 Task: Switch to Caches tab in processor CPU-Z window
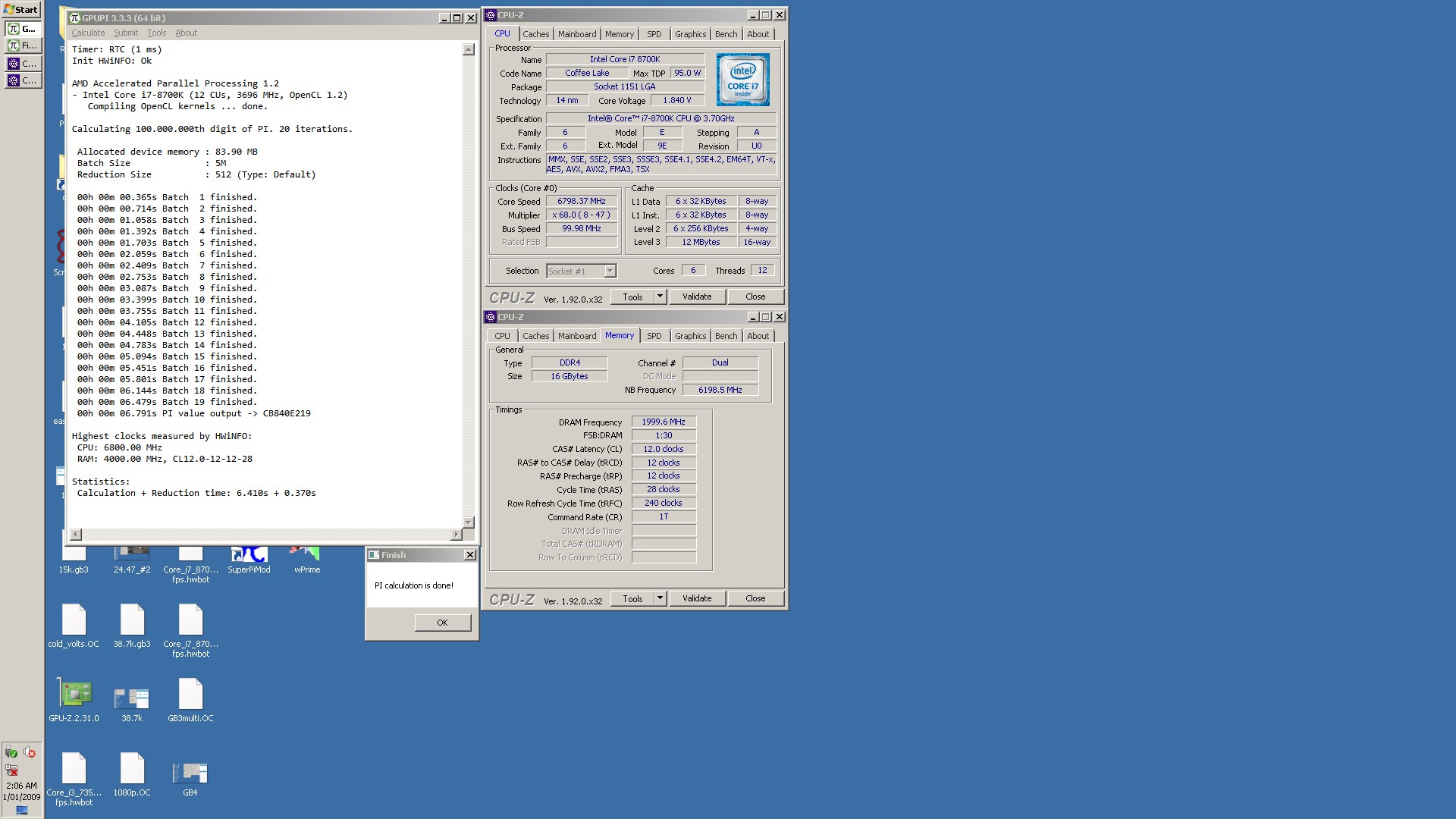coord(535,34)
